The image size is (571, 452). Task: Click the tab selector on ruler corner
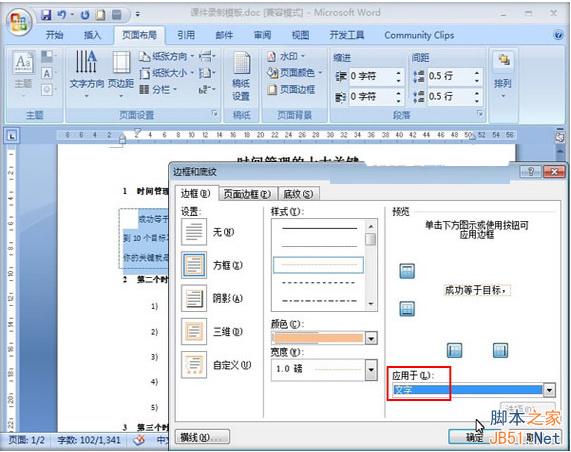coord(12,136)
